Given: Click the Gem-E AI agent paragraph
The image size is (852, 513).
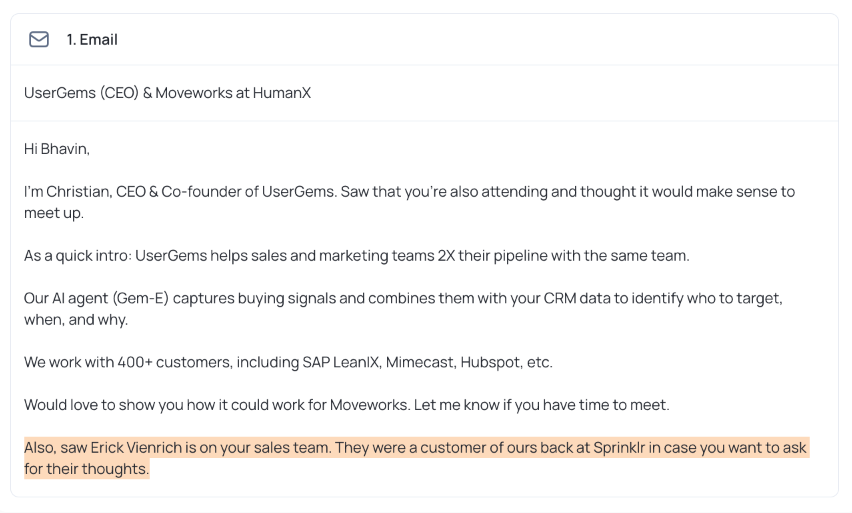Looking at the screenshot, I should (403, 309).
